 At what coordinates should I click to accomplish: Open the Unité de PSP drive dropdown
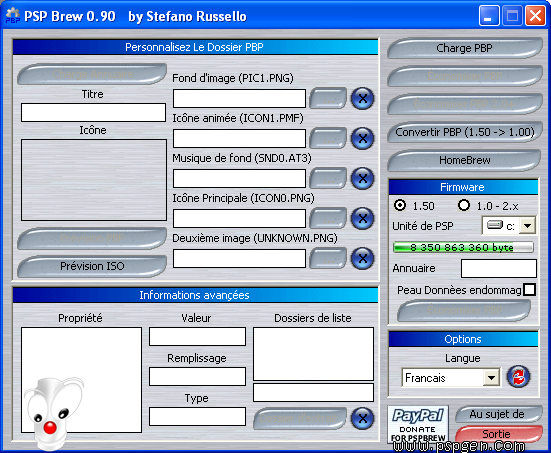527,226
